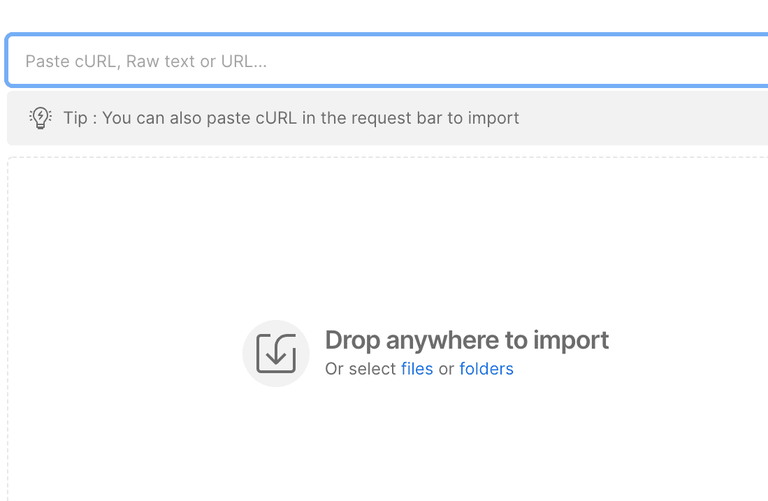Click the placeholder text in the import field
The image size is (768, 501).
(x=146, y=61)
